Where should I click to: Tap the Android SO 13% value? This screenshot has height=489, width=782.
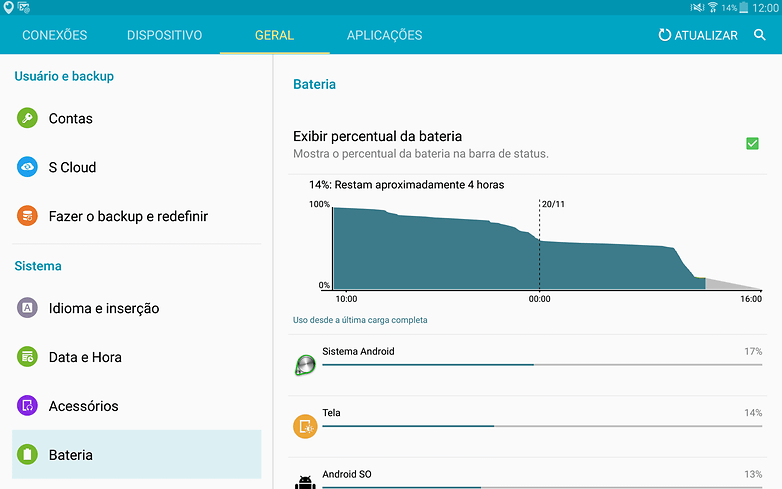pyautogui.click(x=753, y=474)
